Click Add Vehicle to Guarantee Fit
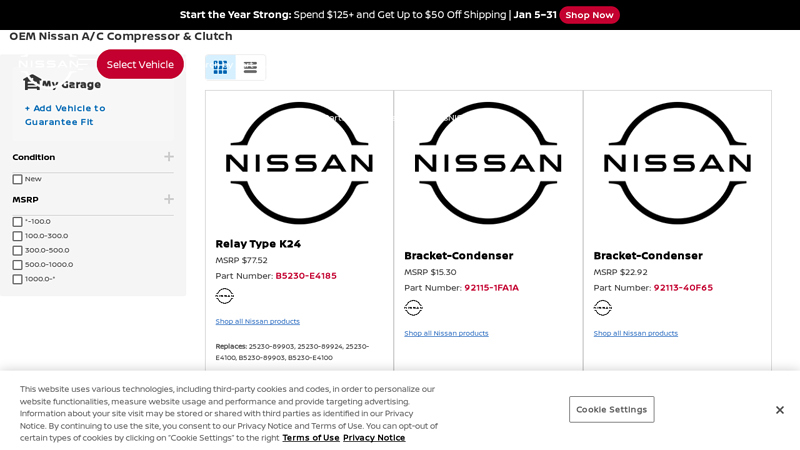800x450 pixels. (x=65, y=115)
